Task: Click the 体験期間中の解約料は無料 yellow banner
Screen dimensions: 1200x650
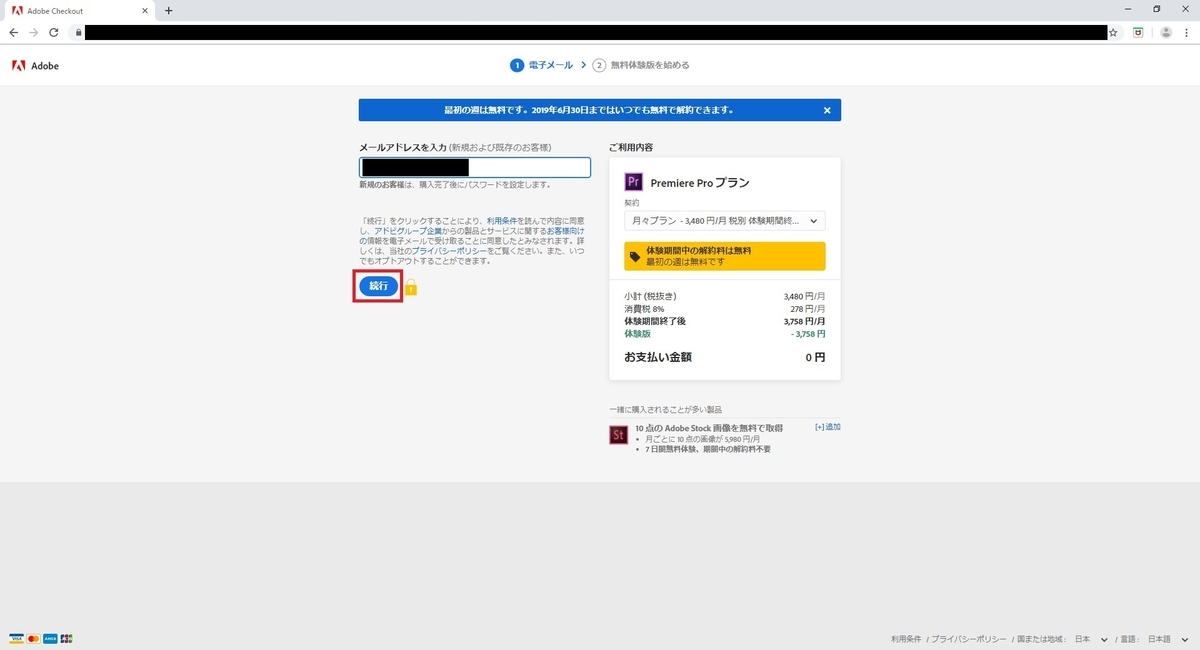Action: (x=725, y=256)
